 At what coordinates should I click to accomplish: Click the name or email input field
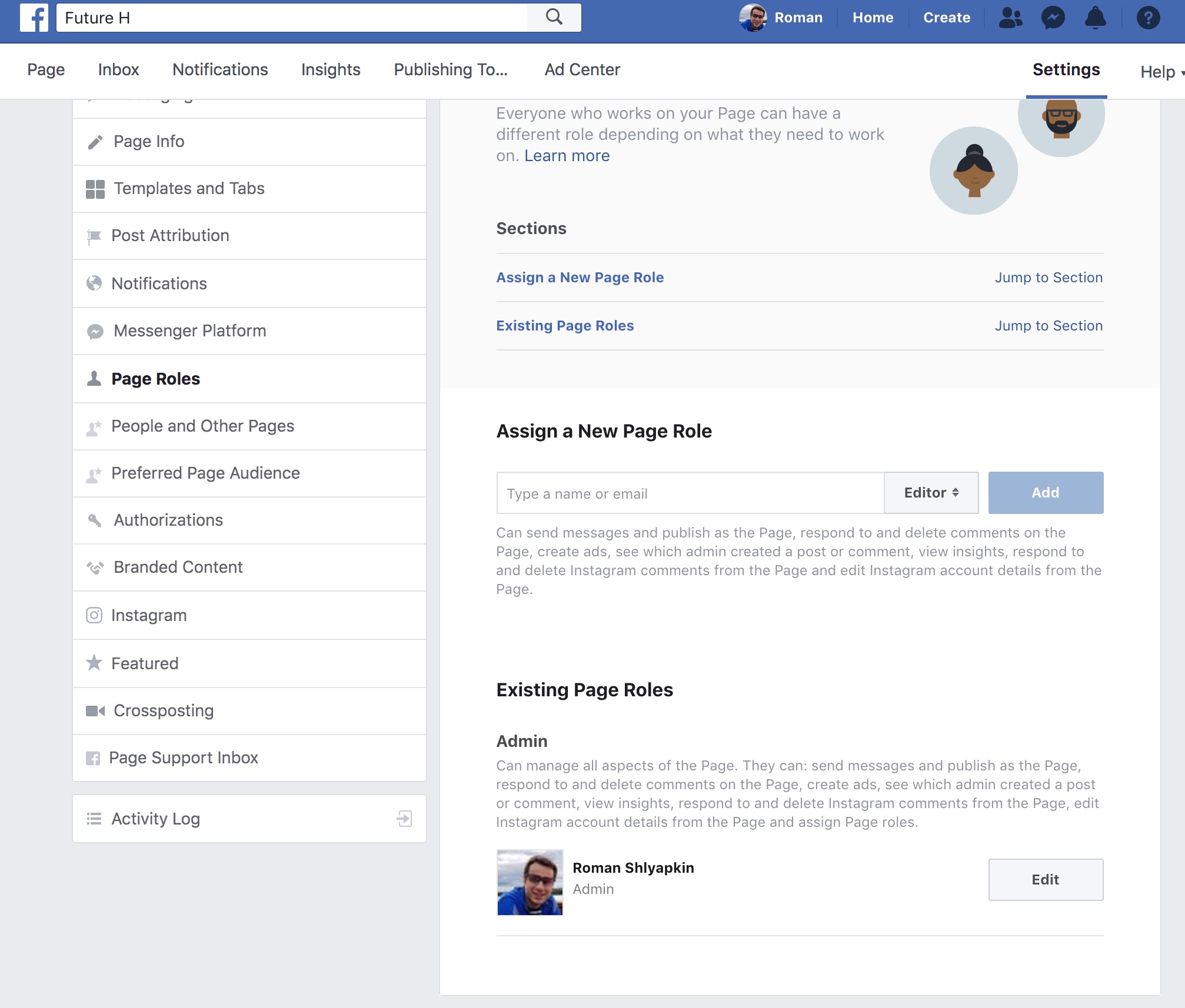[690, 493]
